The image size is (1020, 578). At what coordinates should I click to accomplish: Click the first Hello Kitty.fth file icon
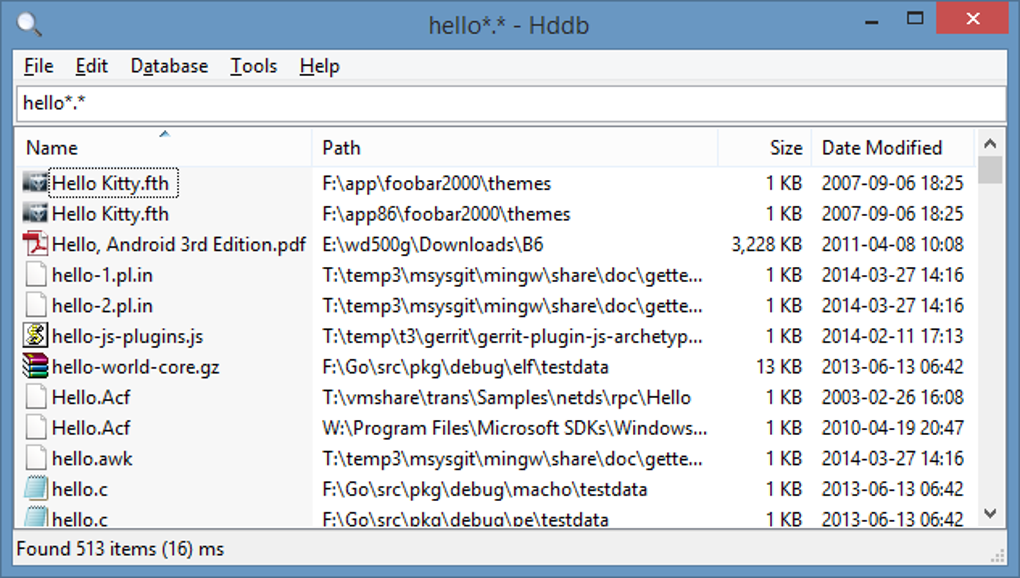point(35,183)
